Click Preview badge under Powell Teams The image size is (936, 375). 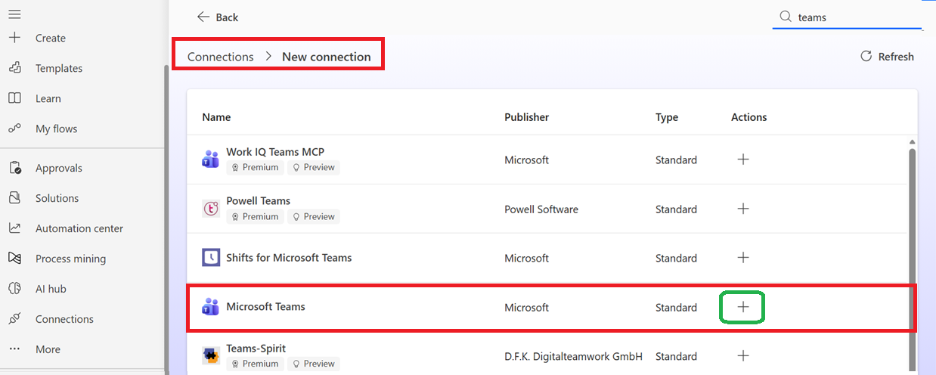tap(313, 217)
